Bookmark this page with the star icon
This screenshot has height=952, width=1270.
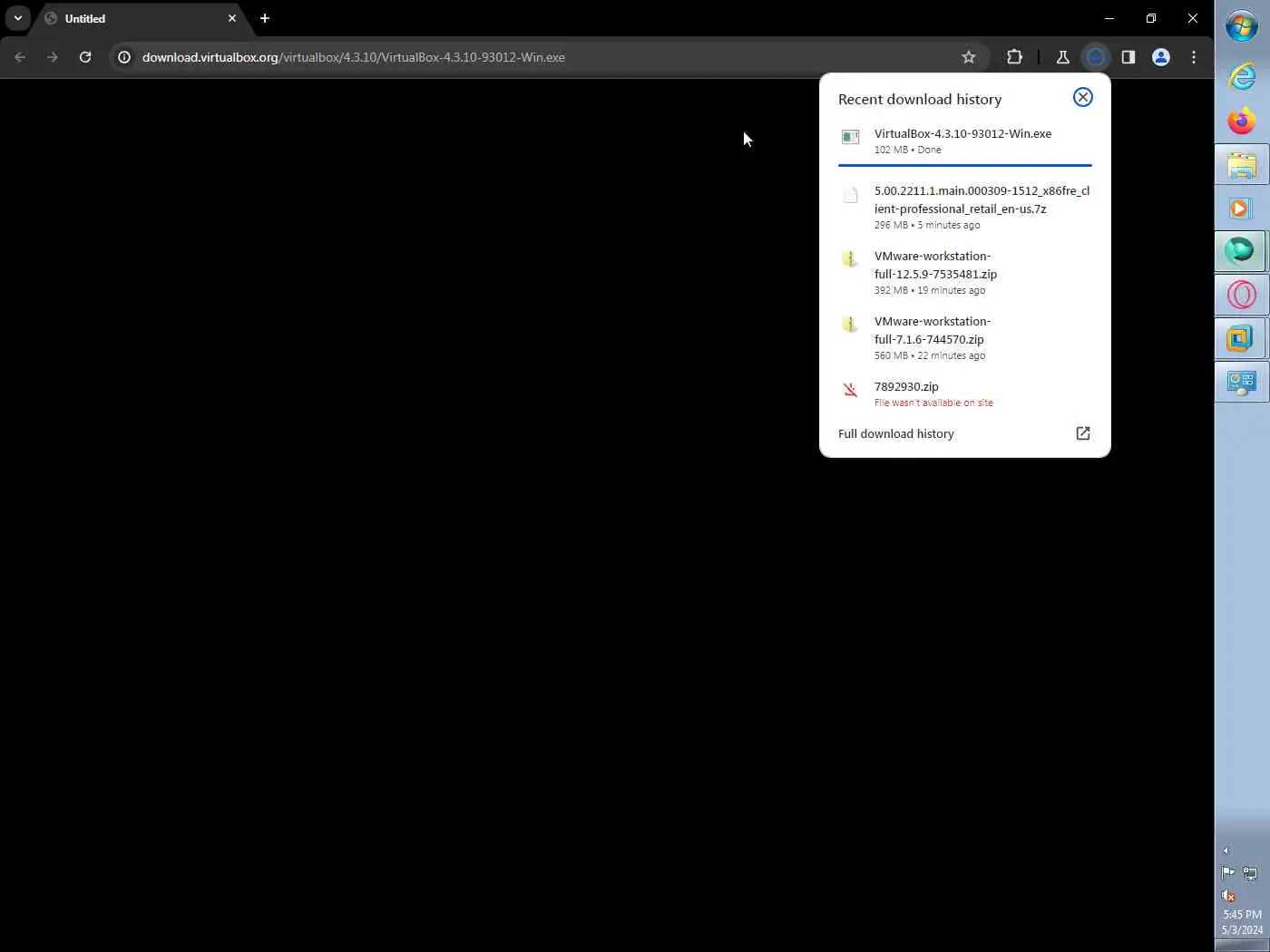tap(969, 57)
